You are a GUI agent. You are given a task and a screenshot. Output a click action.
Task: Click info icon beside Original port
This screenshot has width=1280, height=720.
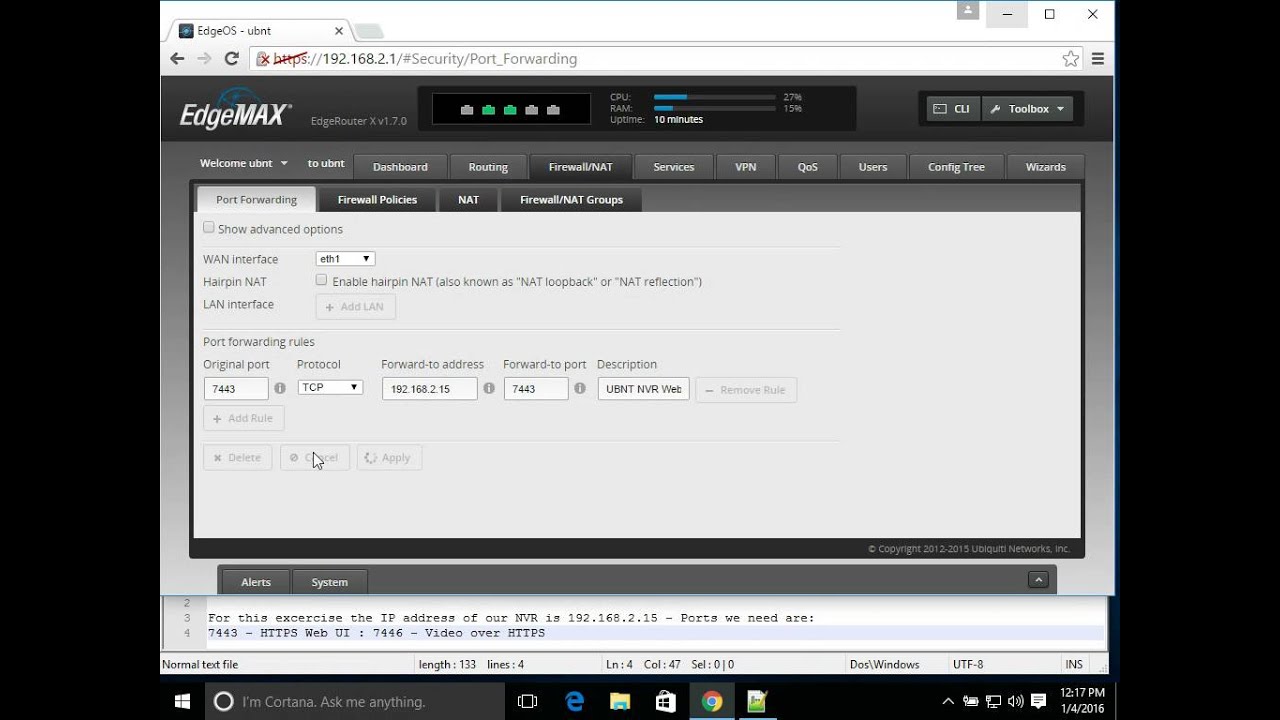click(x=280, y=388)
